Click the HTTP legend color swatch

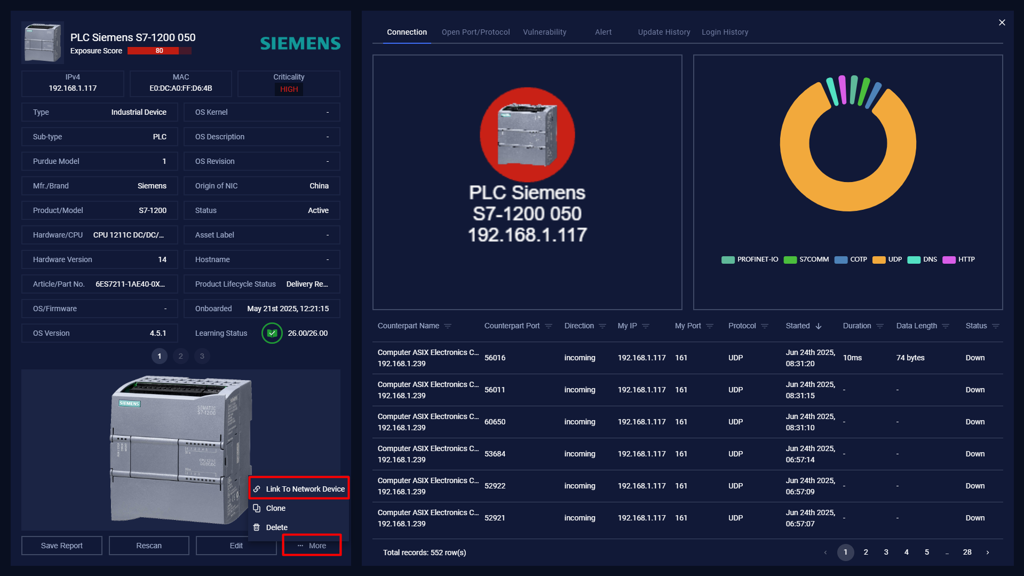pos(949,259)
